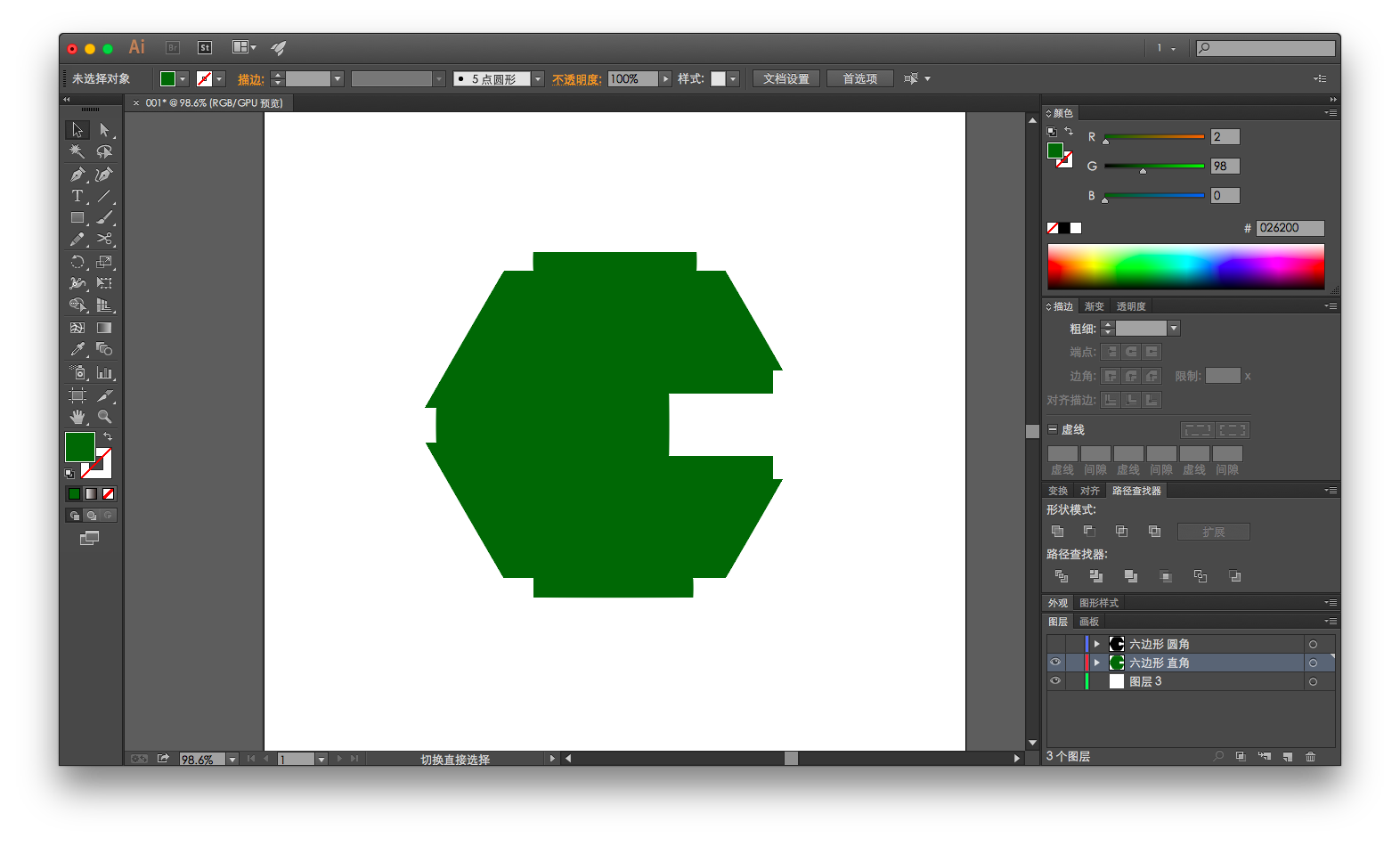
Task: Click the 文档设置 button
Action: coord(786,79)
